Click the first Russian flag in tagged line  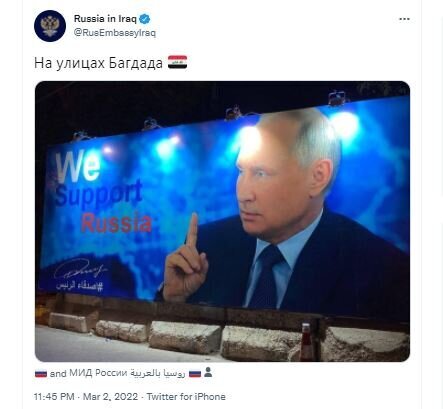click(x=41, y=374)
